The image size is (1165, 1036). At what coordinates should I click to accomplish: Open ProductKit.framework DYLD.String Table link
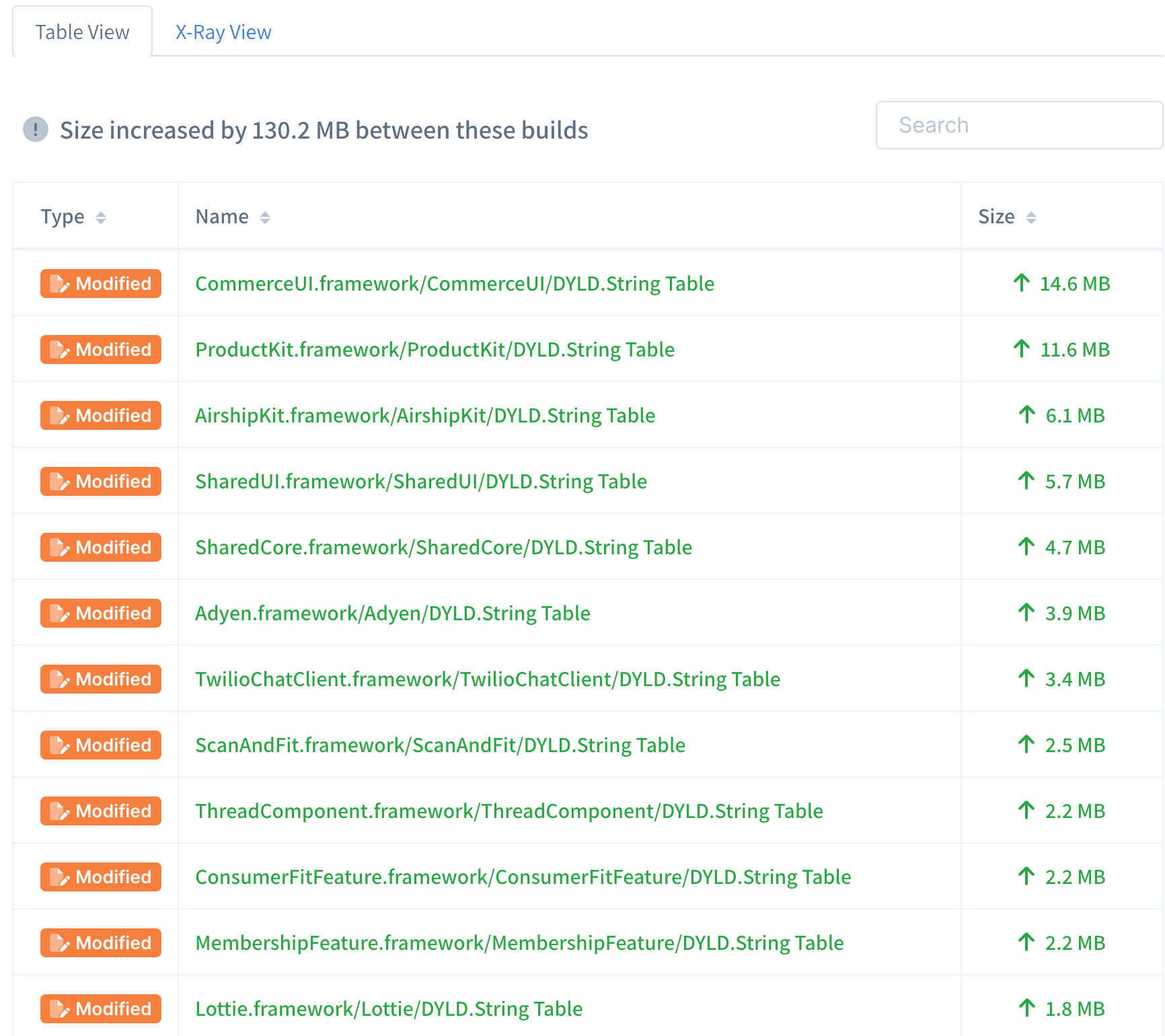coord(435,349)
